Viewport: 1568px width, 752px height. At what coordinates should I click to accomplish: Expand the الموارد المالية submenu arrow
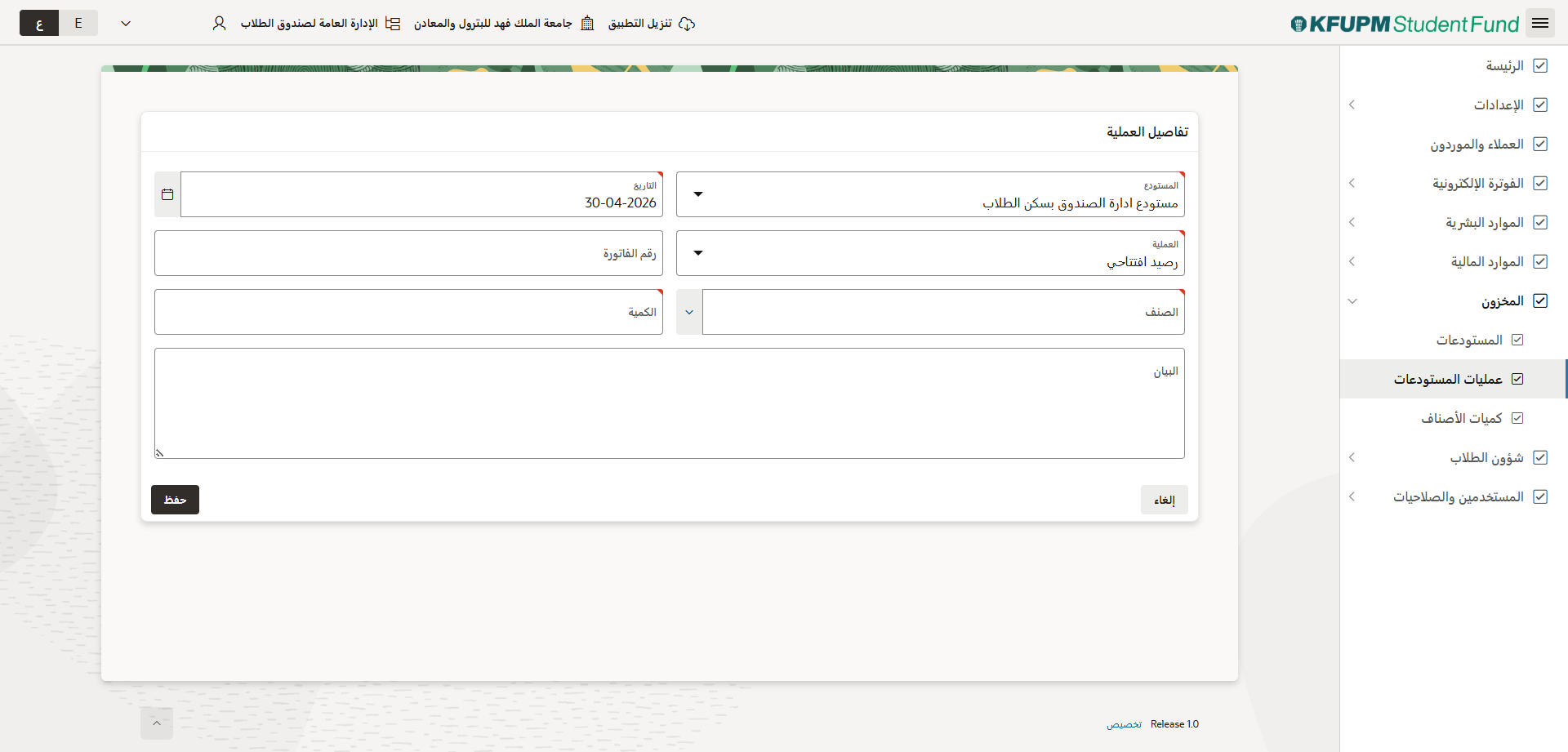1352,261
